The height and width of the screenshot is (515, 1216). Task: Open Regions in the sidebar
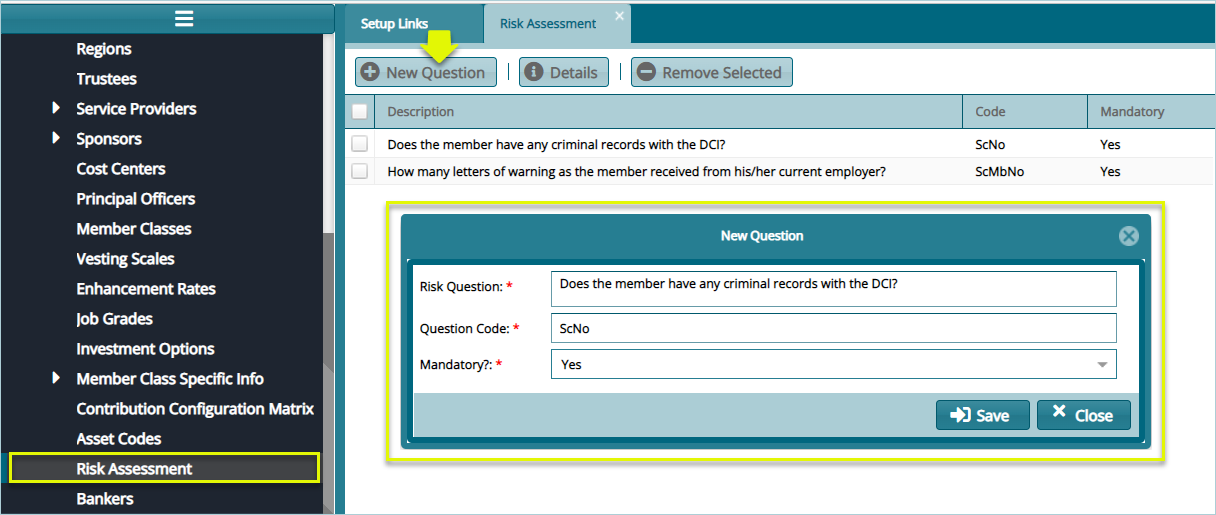point(104,49)
